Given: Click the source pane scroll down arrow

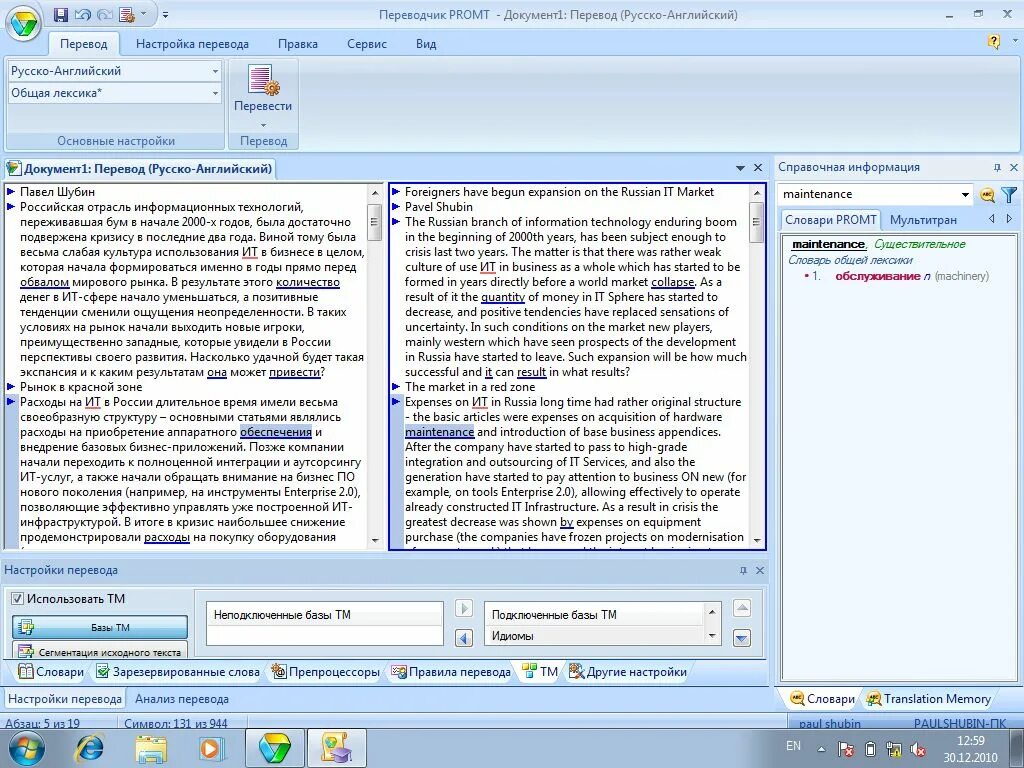Looking at the screenshot, I should pos(375,540).
